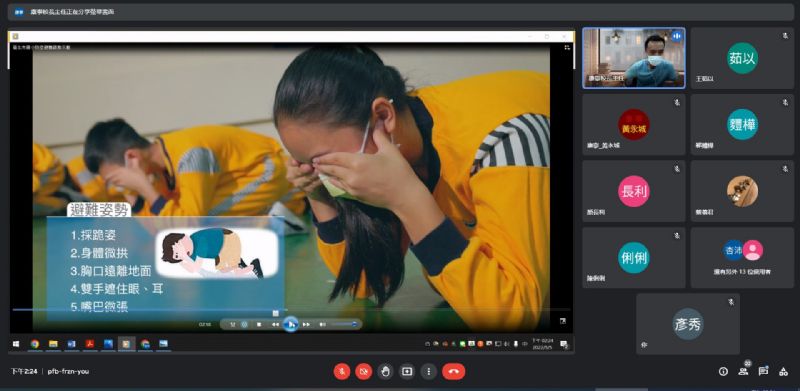Mute the media player speaker icon
Viewport: 800px width, 391px height.
tap(322, 324)
